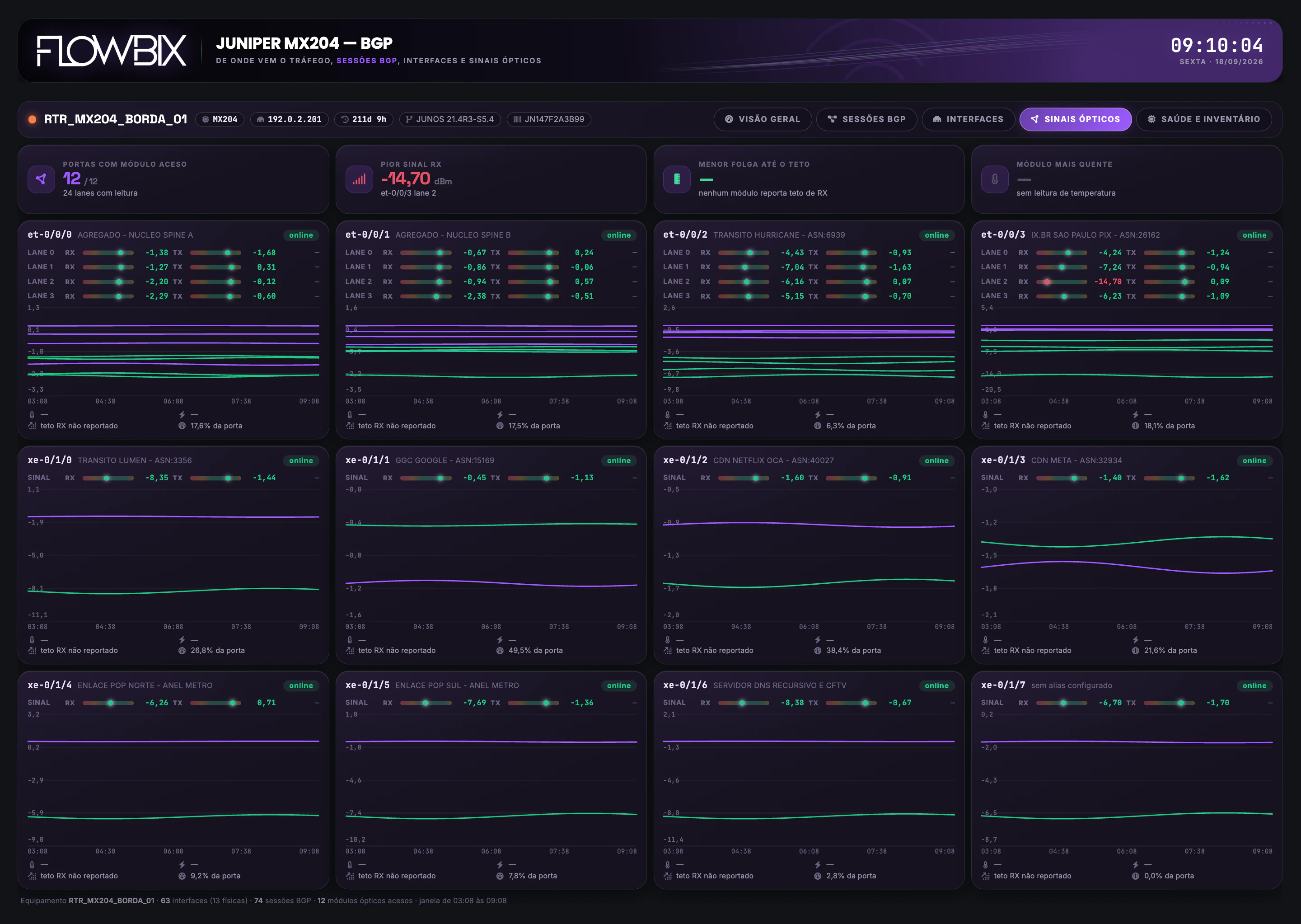Click the port usage icon beside 17,6% da porta
This screenshot has width=1301, height=924.
click(x=182, y=426)
